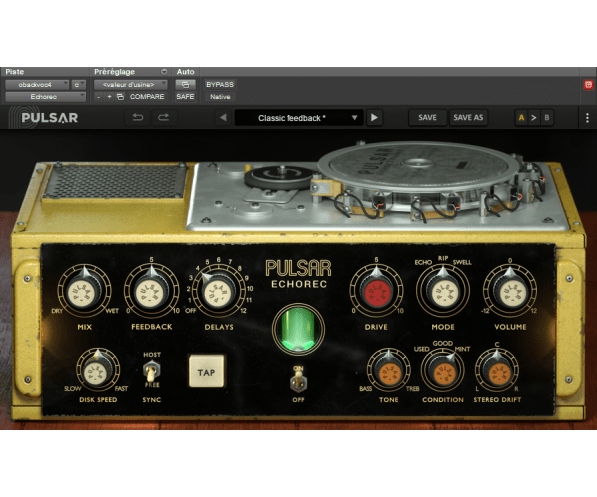Screen dimensions: 597x497
Task: Select state A
Action: tap(522, 118)
